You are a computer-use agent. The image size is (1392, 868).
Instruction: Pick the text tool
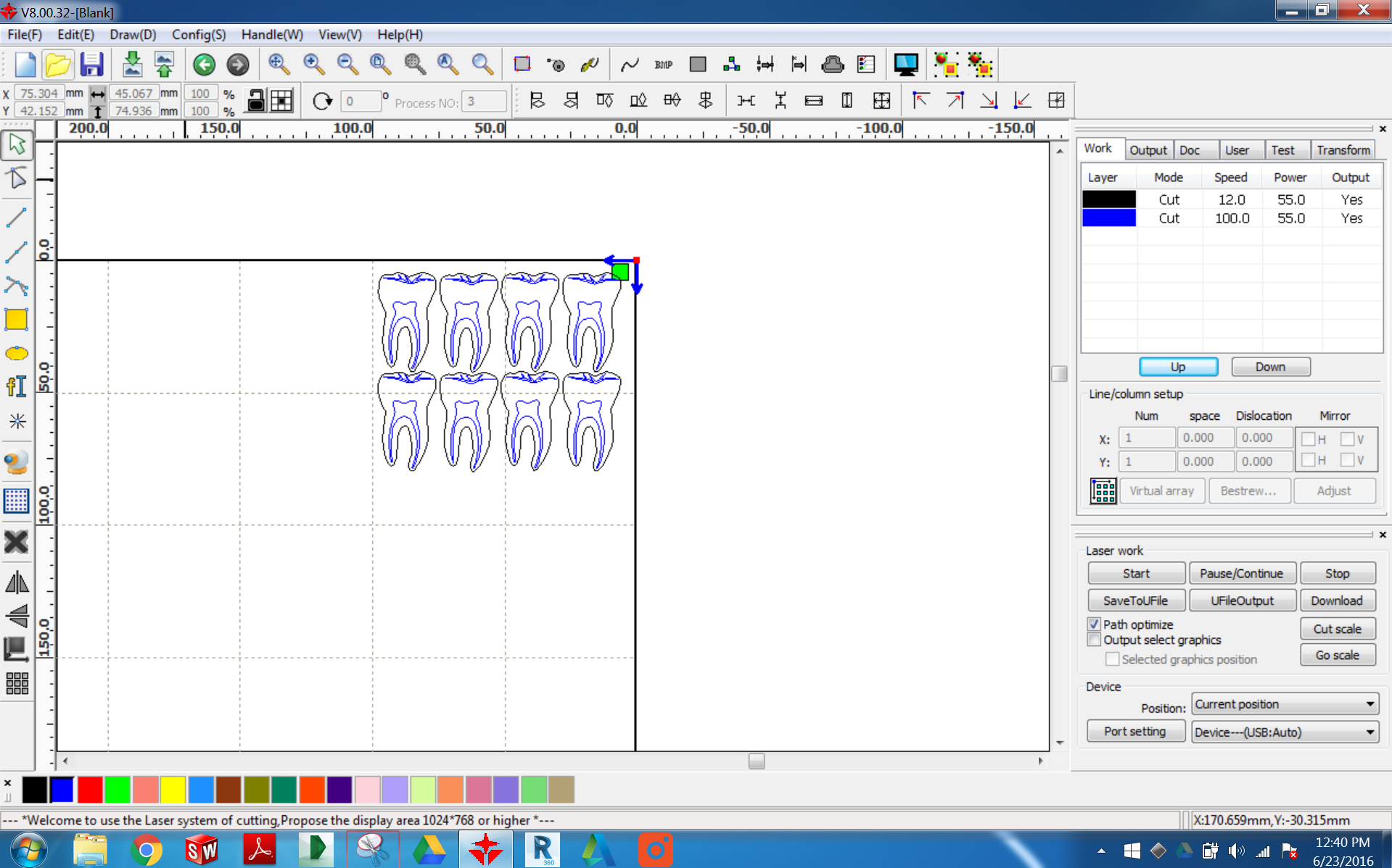coord(17,387)
